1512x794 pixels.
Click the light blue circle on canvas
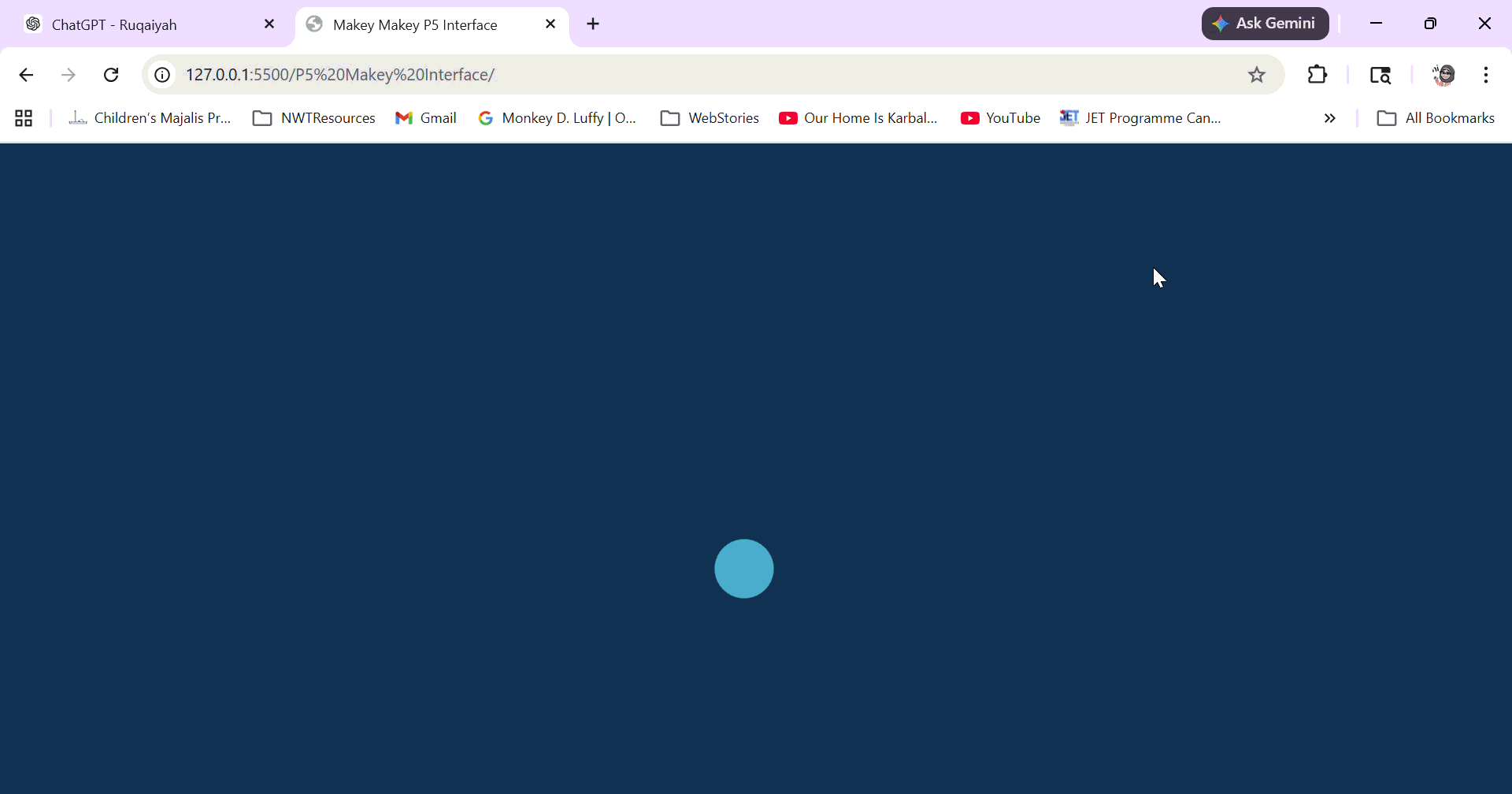coord(744,569)
